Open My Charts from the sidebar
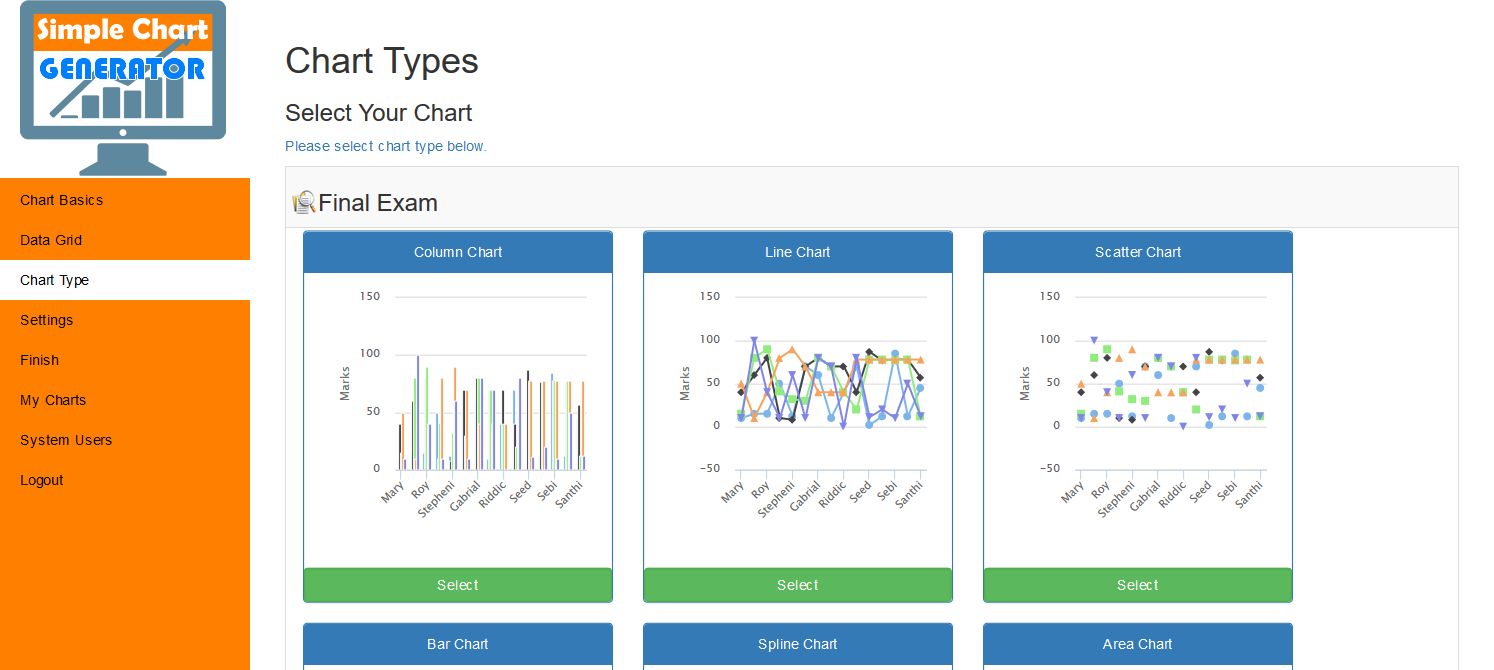The image size is (1494, 670). 53,400
